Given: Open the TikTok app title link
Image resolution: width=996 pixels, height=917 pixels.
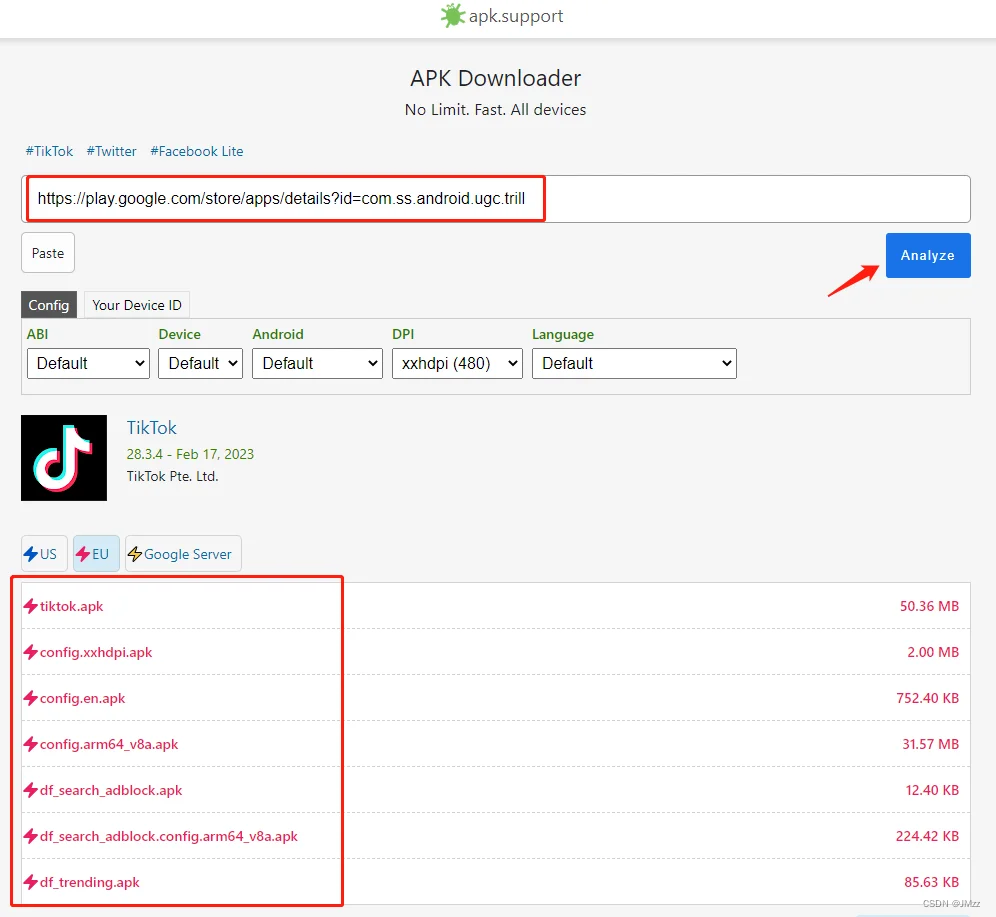Looking at the screenshot, I should click(x=151, y=427).
